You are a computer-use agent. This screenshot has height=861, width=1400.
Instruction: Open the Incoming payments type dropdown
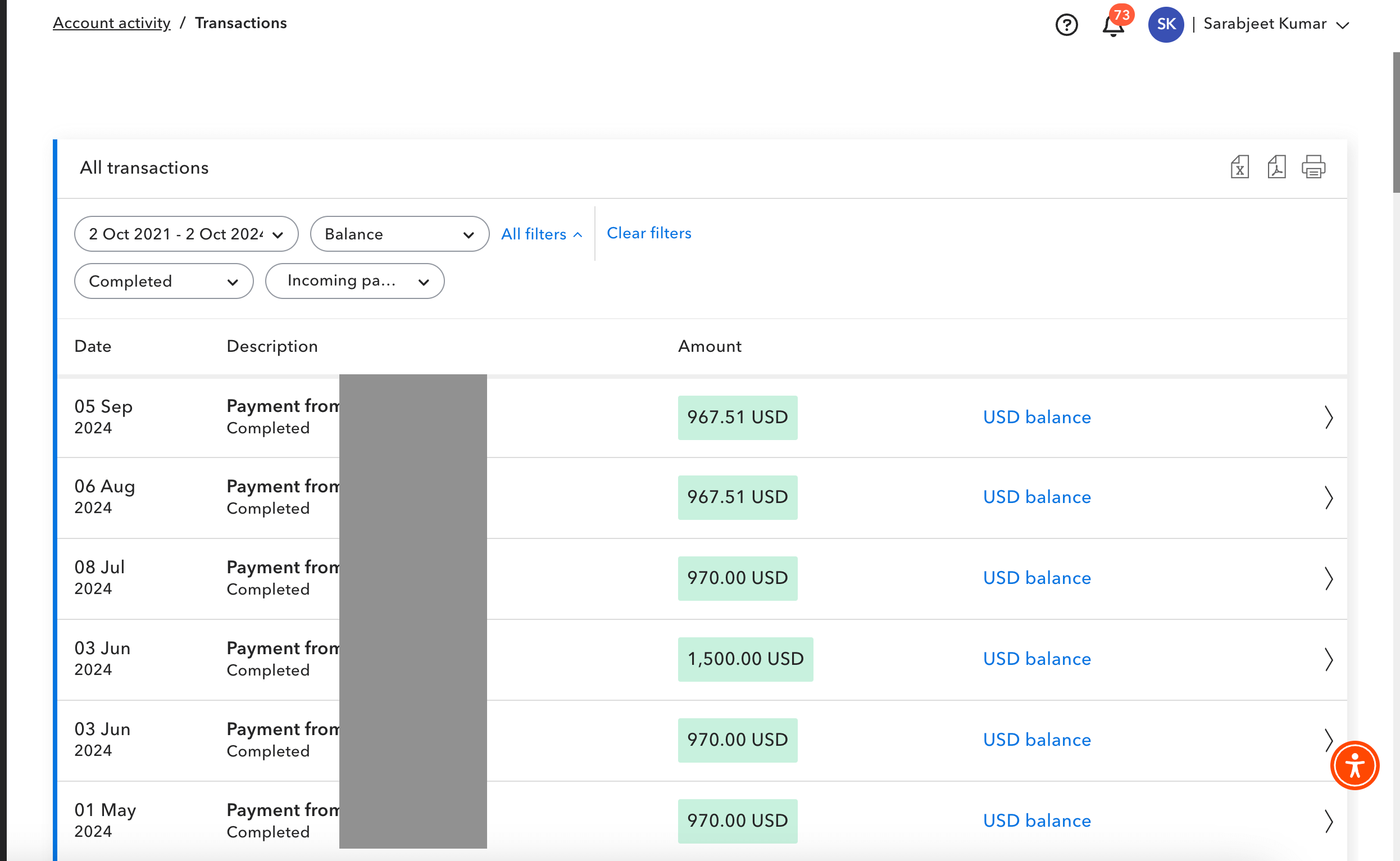tap(354, 282)
